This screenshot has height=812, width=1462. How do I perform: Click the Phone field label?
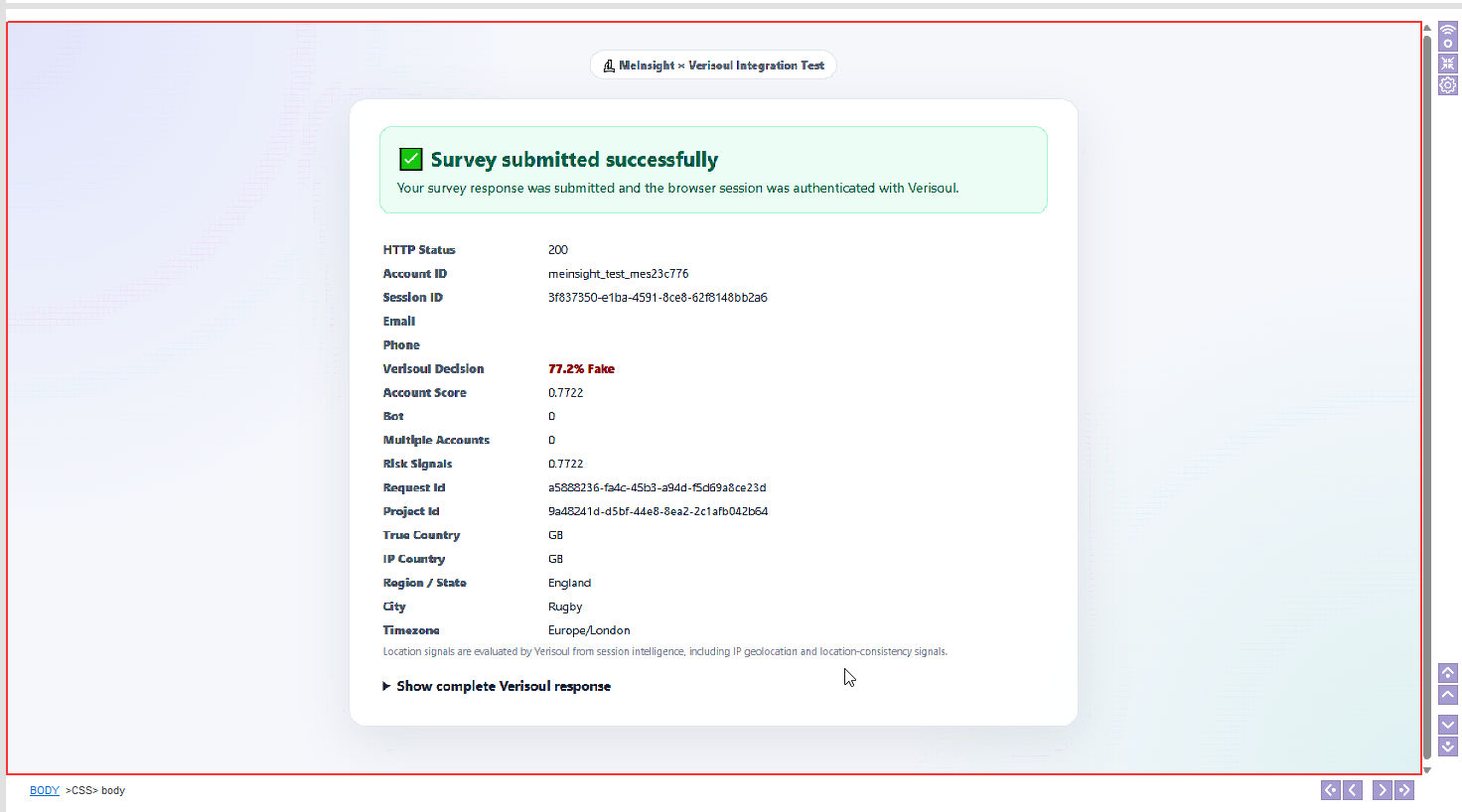pyautogui.click(x=401, y=345)
